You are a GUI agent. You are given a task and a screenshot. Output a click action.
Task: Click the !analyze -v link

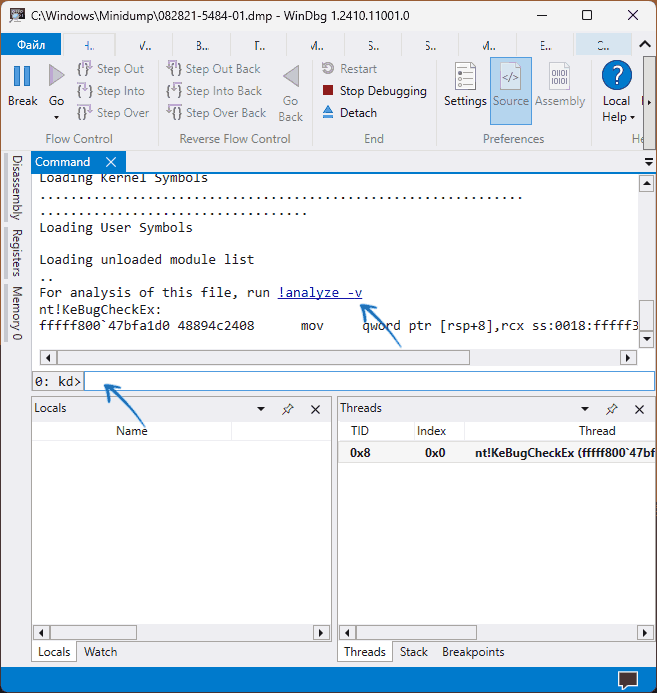point(320,293)
